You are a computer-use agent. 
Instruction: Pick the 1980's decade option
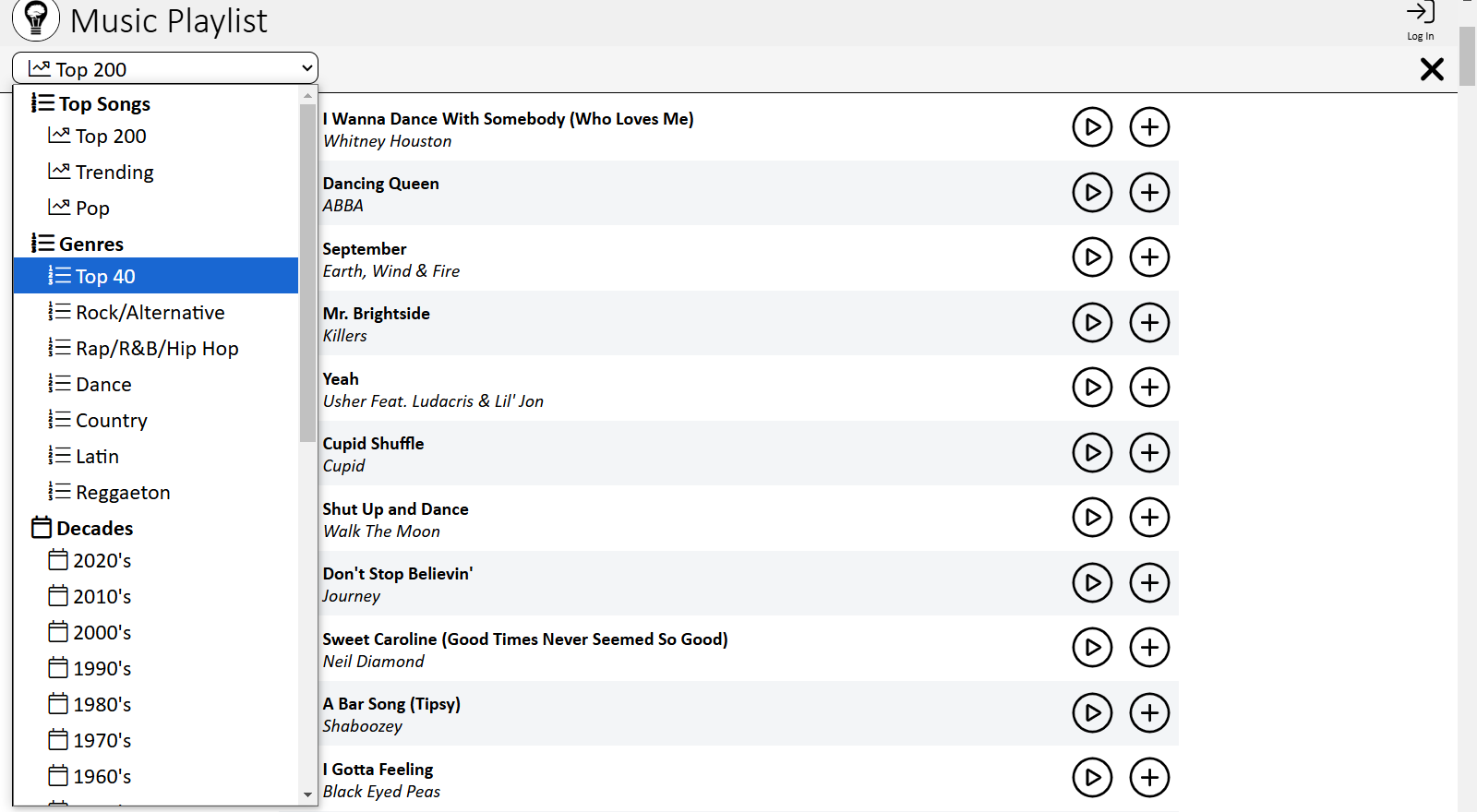pos(102,705)
